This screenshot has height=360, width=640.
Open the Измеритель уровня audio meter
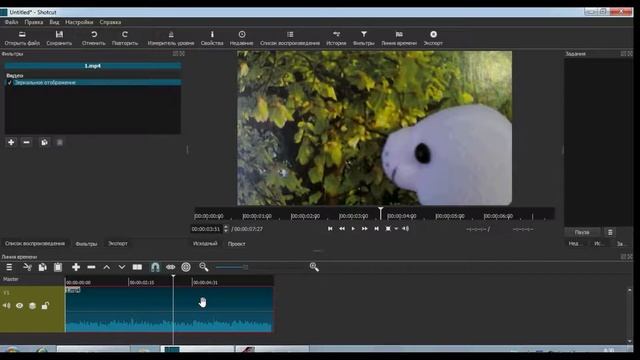click(171, 38)
